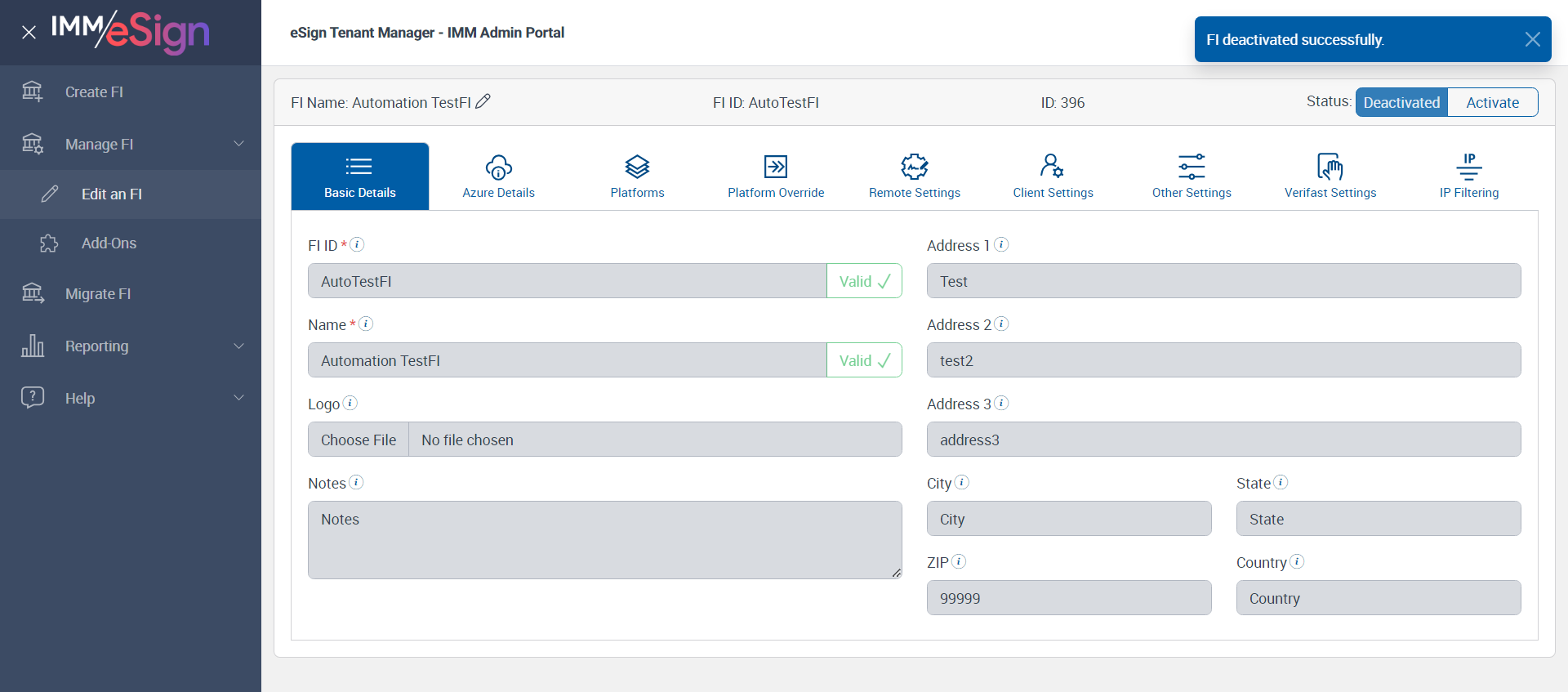
Task: Click the 'FI ID: AutoTestFI' header text
Action: coord(766,103)
